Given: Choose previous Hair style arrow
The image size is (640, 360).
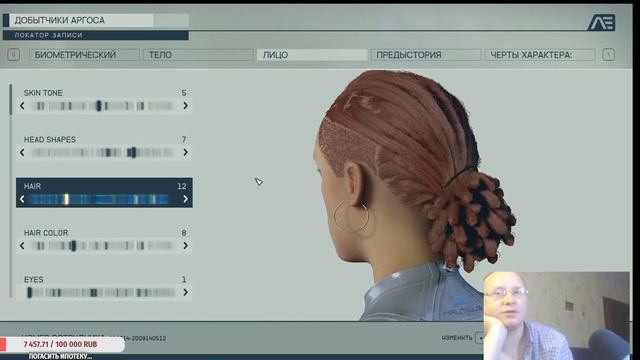Looking at the screenshot, I should tap(22, 199).
